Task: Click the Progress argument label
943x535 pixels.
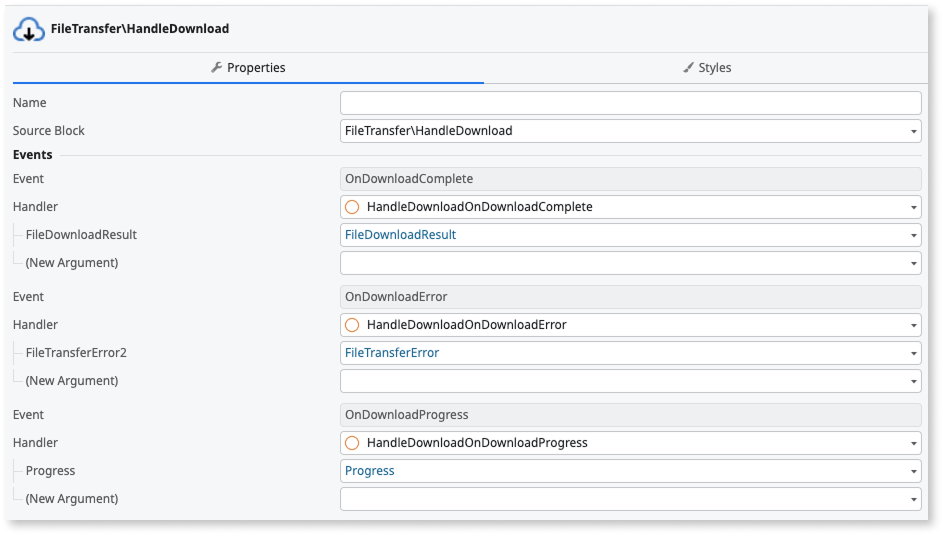Action: (51, 471)
